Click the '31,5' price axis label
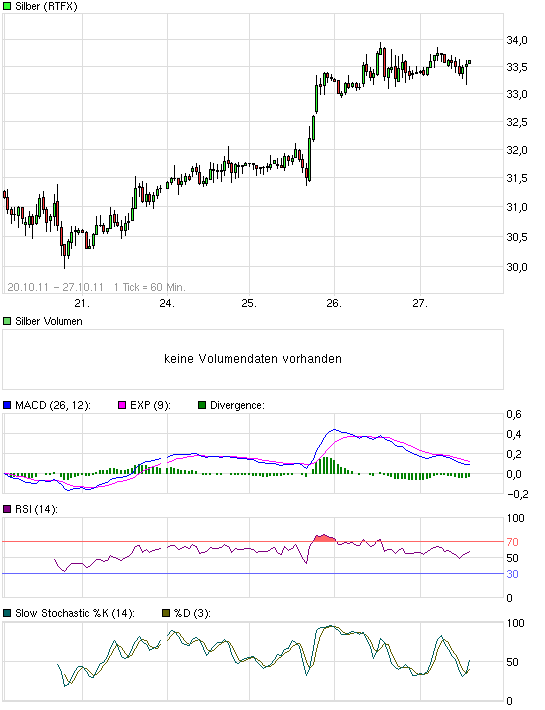545x710 pixels. click(517, 178)
